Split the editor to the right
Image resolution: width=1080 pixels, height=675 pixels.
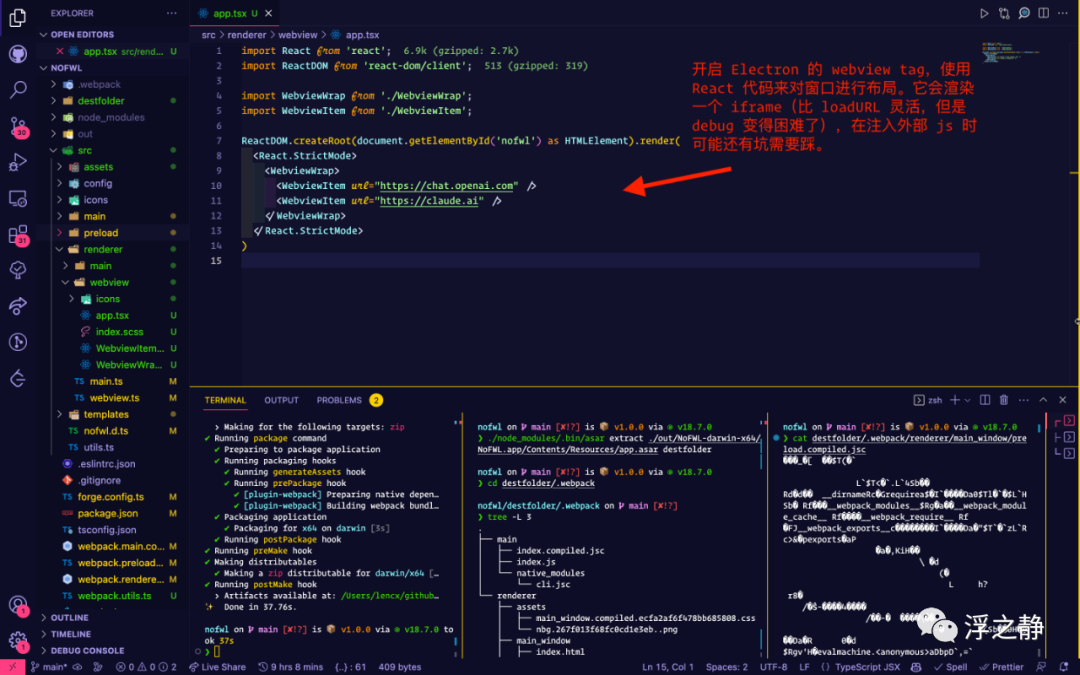1044,13
